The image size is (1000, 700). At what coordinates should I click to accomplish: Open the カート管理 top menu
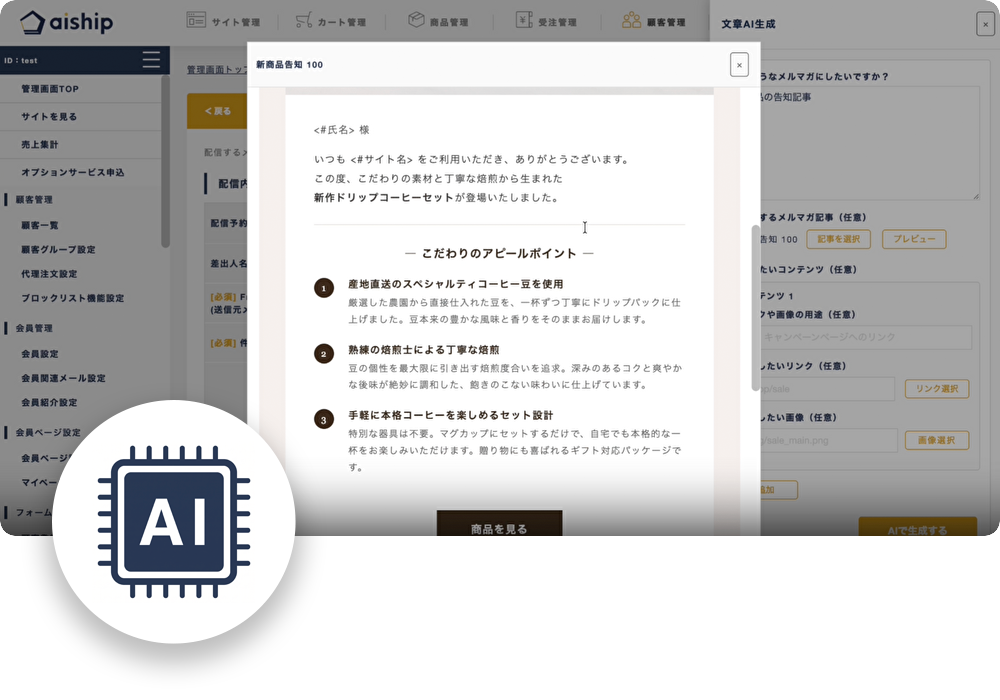[x=331, y=22]
